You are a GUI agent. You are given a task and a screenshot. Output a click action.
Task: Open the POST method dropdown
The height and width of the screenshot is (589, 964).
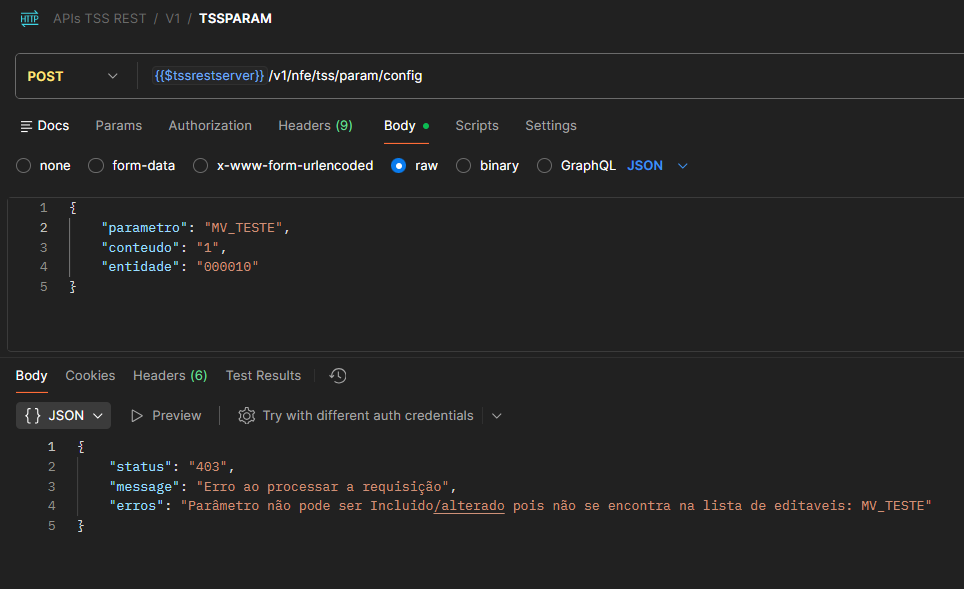pos(73,76)
